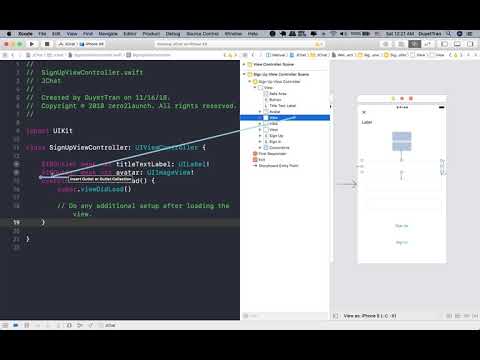This screenshot has width=480, height=360.
Task: Select the Standard editor button
Action: tap(402, 44)
